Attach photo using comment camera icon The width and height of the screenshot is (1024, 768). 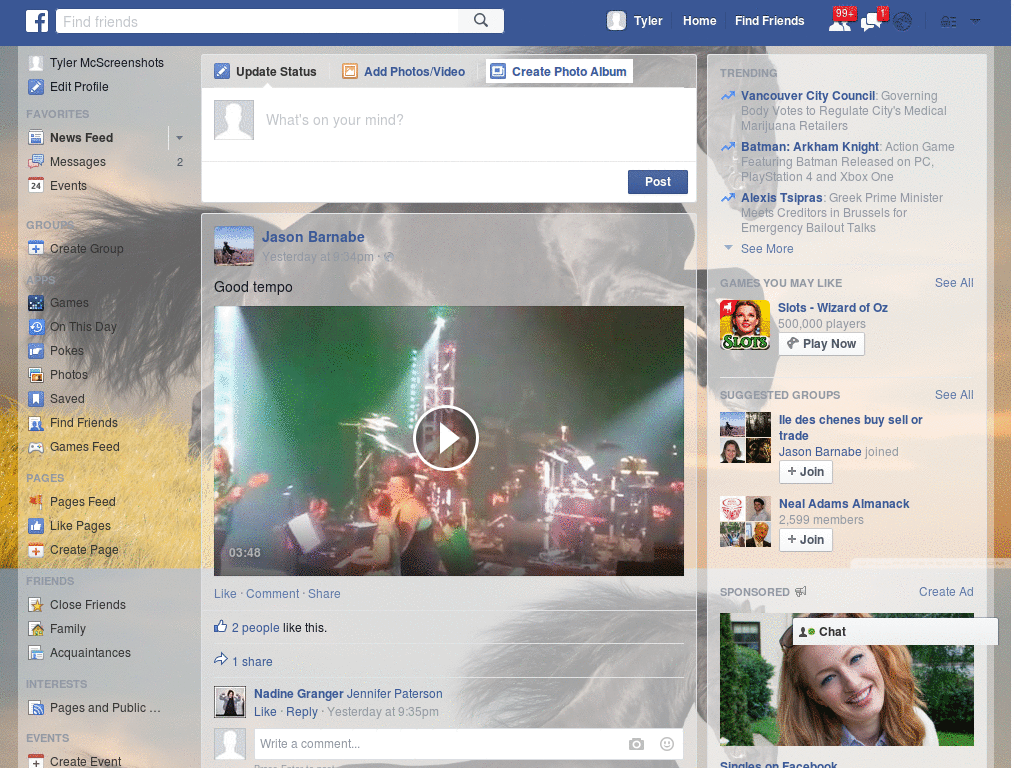pos(636,744)
